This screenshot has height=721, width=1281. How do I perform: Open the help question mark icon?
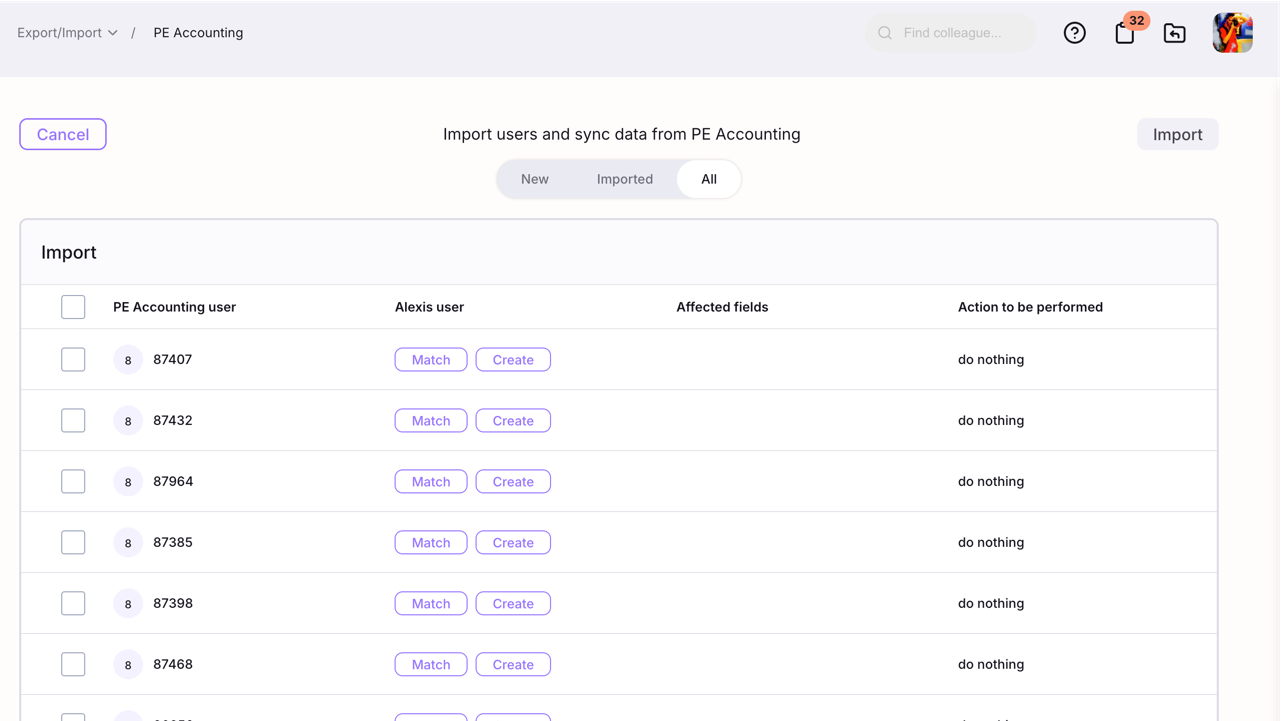pyautogui.click(x=1075, y=33)
